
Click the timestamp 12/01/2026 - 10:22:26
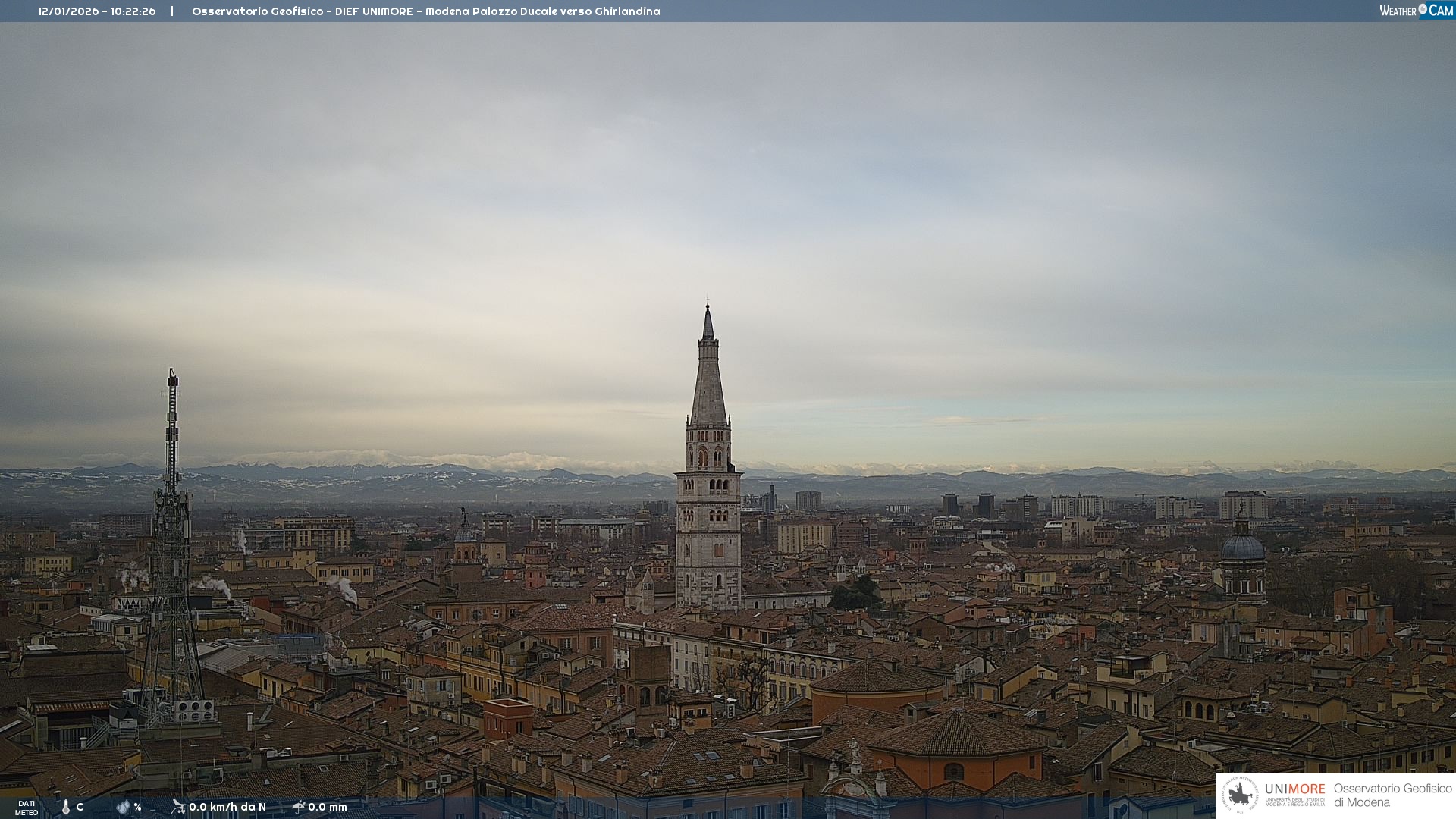pos(97,11)
